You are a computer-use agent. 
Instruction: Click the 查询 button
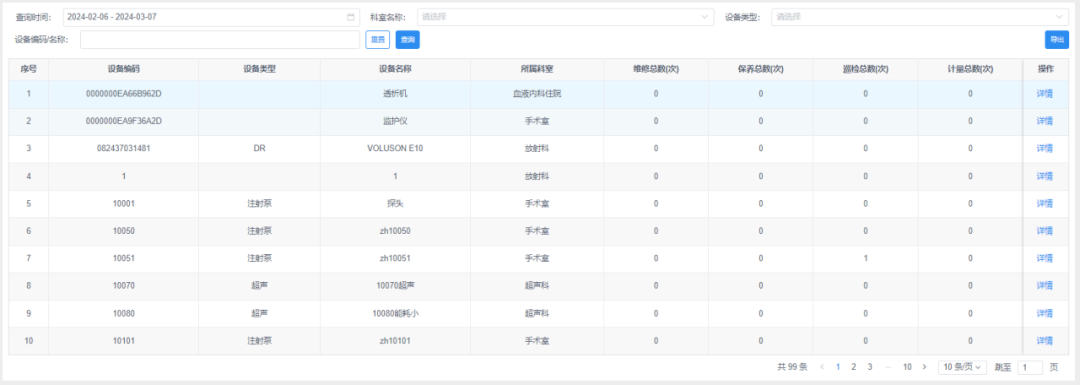click(408, 40)
